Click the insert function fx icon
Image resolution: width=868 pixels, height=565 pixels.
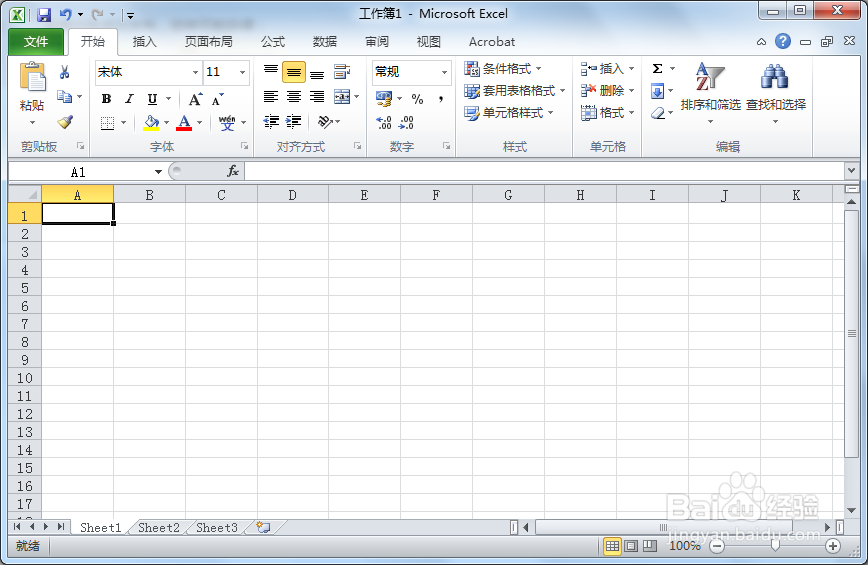pos(233,171)
